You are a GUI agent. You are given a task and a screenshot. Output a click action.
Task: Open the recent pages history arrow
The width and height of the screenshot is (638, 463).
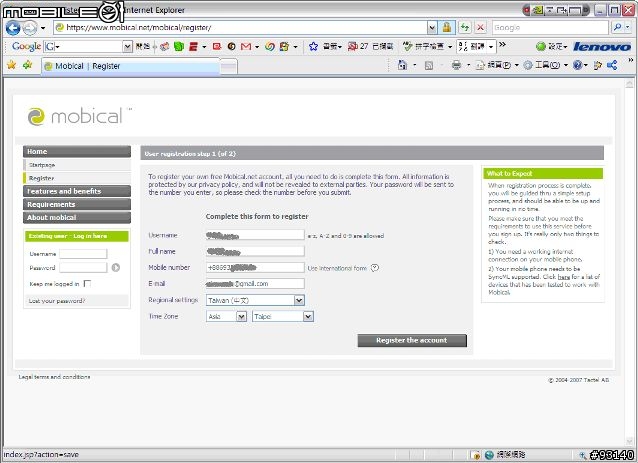click(43, 28)
